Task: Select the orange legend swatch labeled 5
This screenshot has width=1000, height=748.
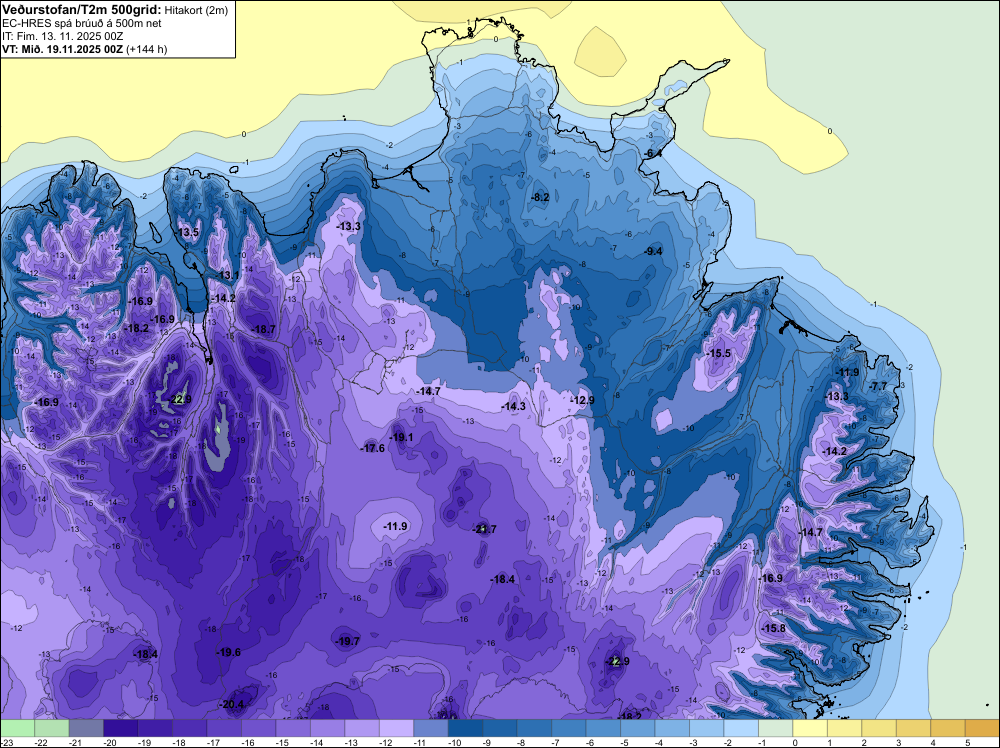Action: [x=982, y=728]
